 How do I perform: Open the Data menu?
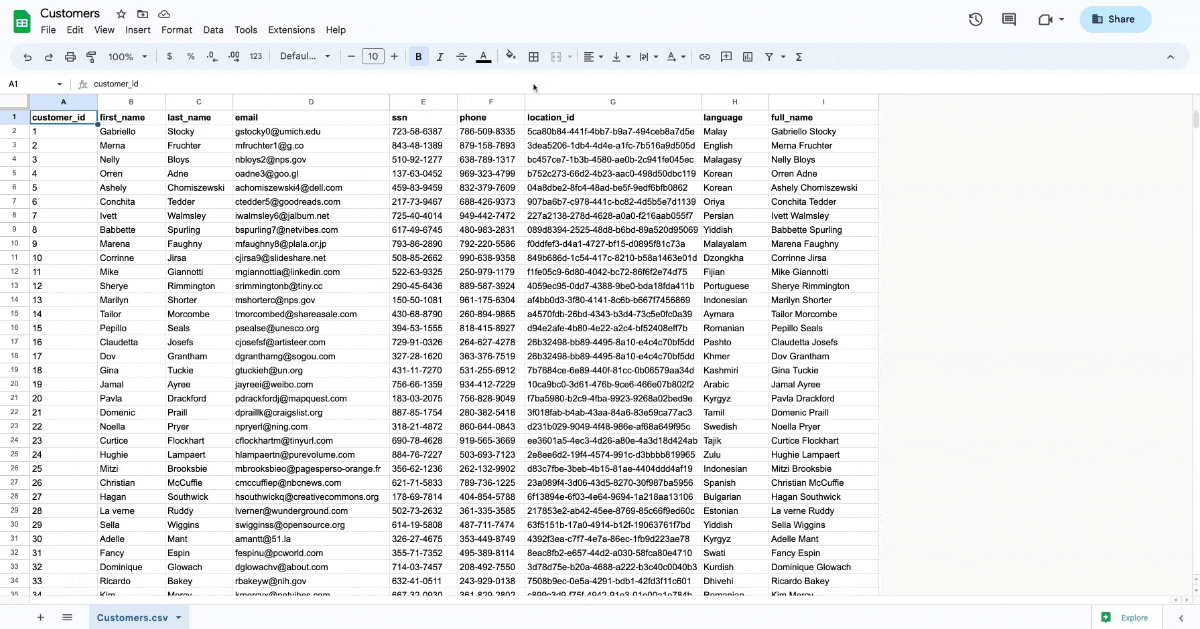[x=213, y=30]
